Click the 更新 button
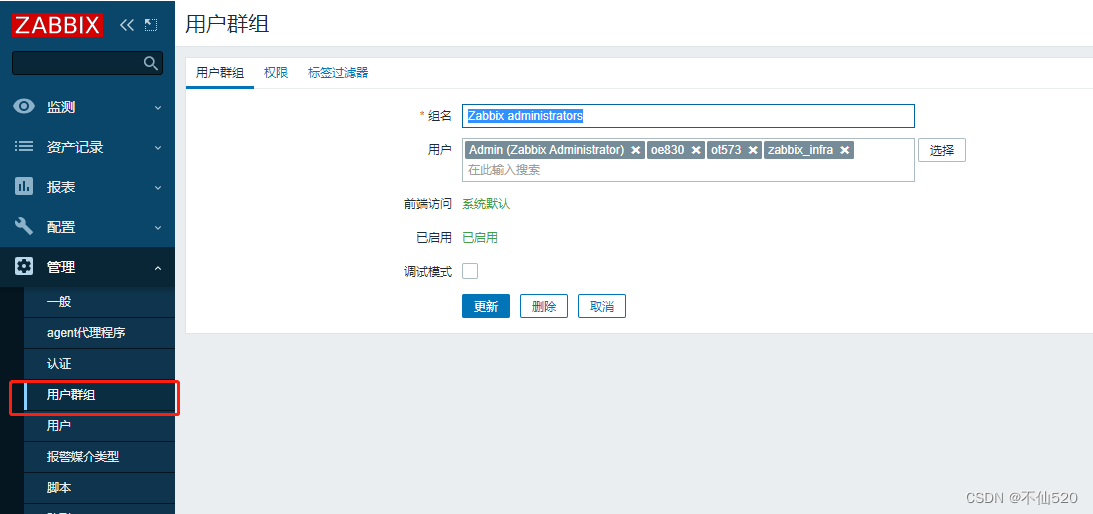The width and height of the screenshot is (1093, 514). click(x=486, y=306)
